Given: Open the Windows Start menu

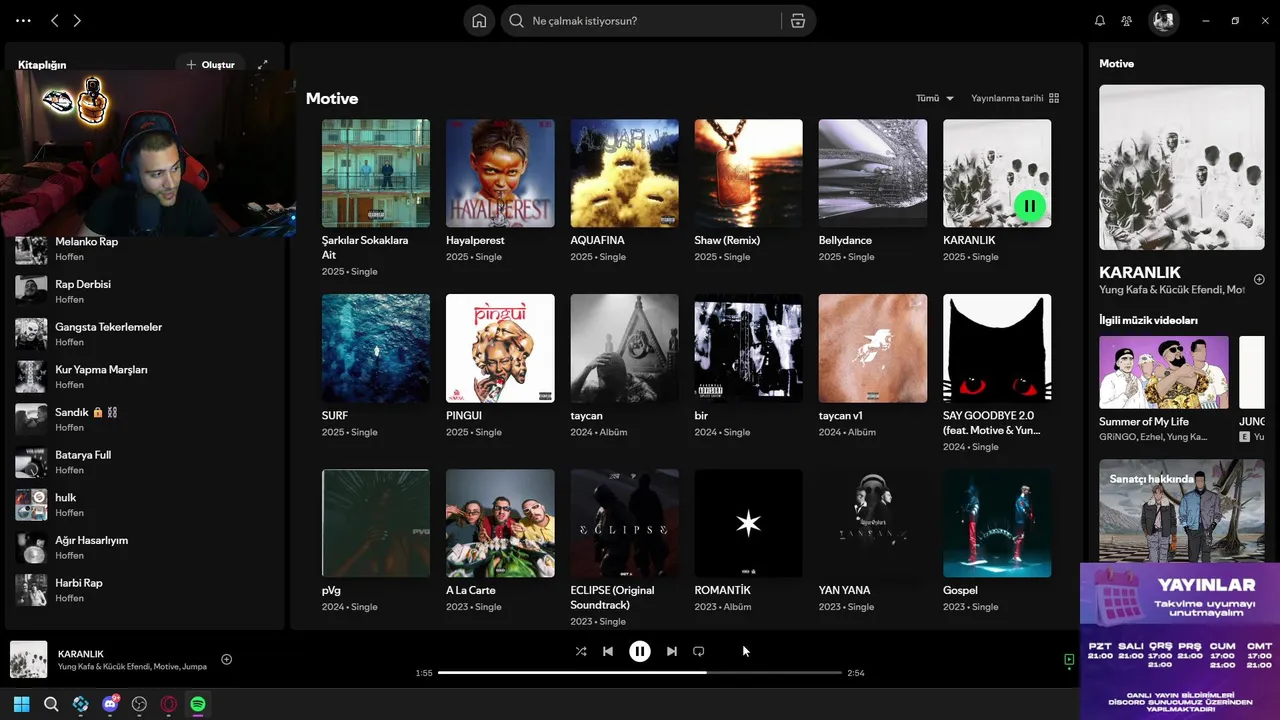Looking at the screenshot, I should click(21, 704).
